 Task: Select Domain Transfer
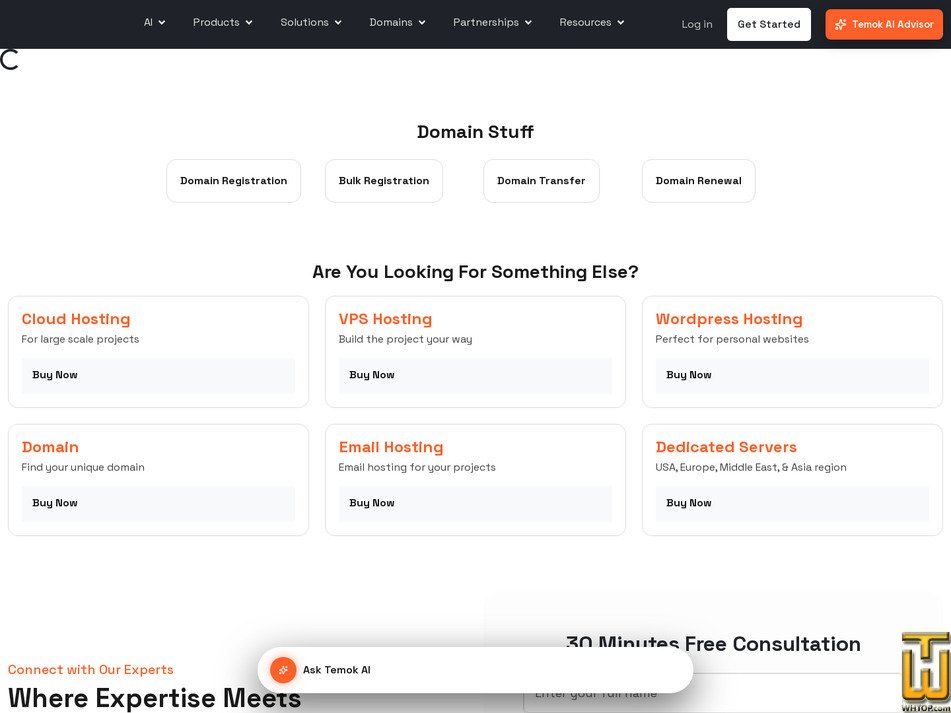[x=541, y=181]
